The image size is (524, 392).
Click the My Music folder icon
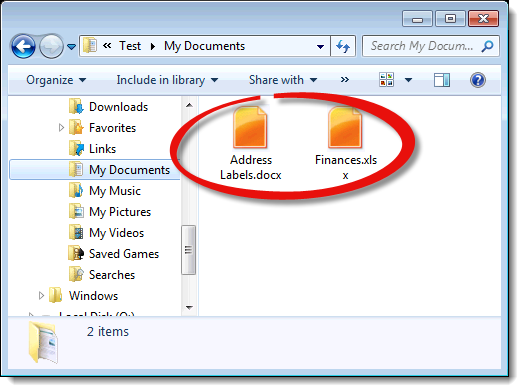[76, 190]
